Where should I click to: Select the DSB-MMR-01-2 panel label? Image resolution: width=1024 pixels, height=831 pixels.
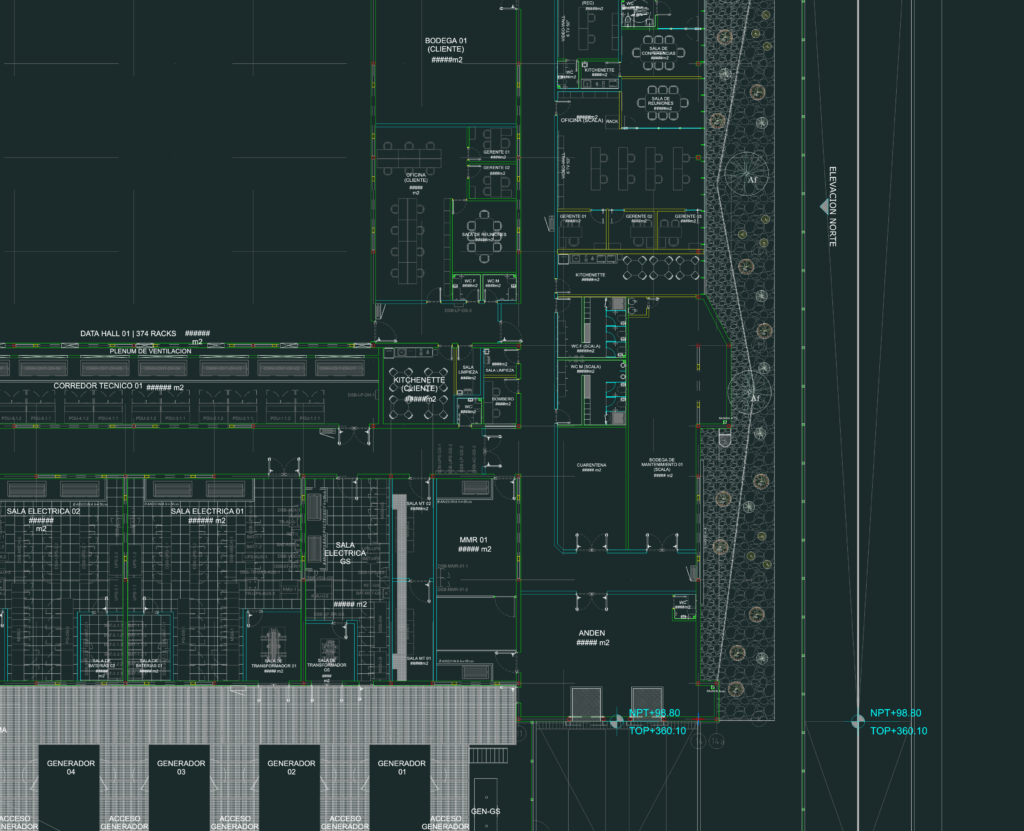(x=453, y=589)
